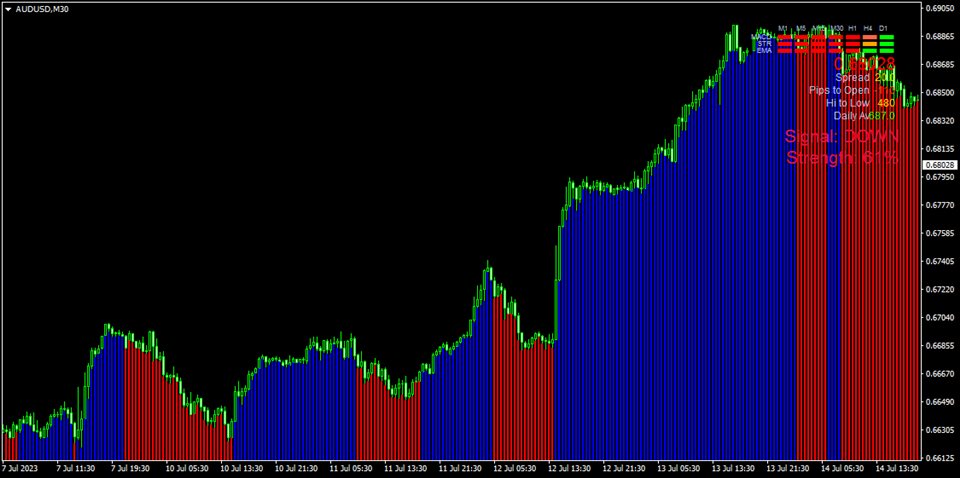Click the EMA row label in the dashboard
Screen dimensions: 960x478
pyautogui.click(x=764, y=51)
